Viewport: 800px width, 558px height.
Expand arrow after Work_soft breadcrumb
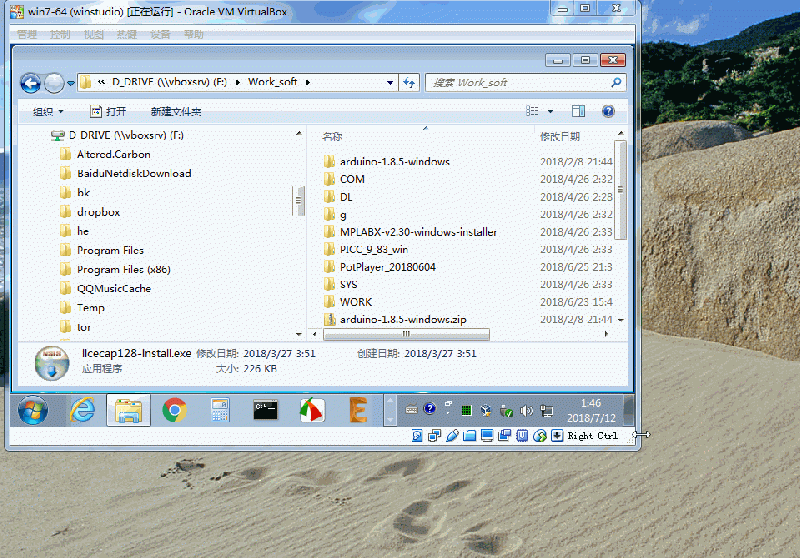[308, 82]
